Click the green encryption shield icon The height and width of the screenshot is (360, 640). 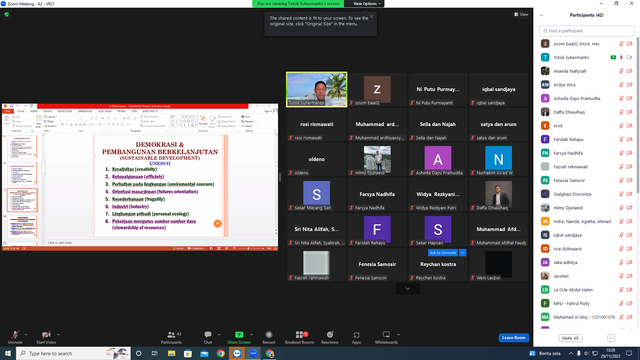[7, 14]
